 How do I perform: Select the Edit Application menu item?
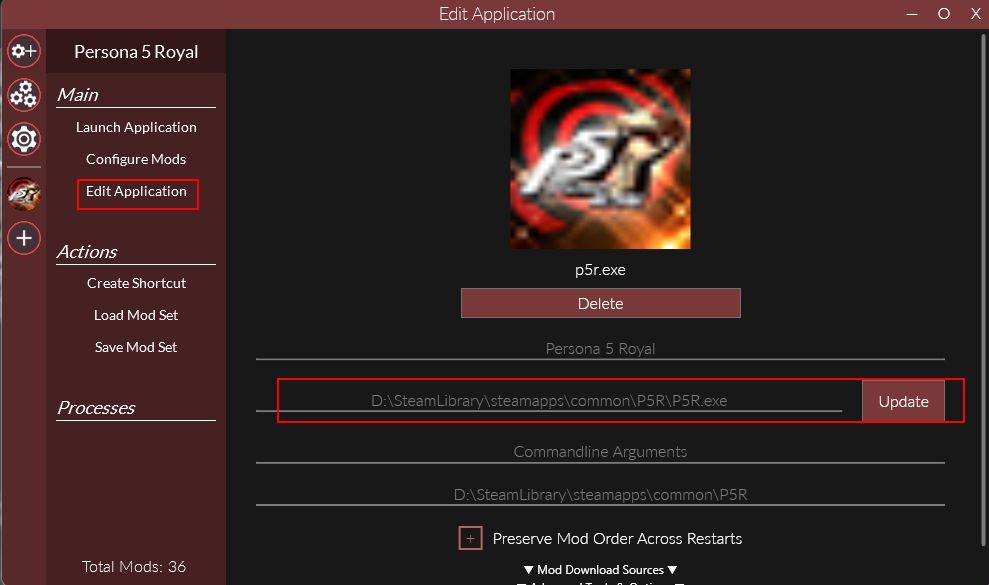pyautogui.click(x=136, y=191)
